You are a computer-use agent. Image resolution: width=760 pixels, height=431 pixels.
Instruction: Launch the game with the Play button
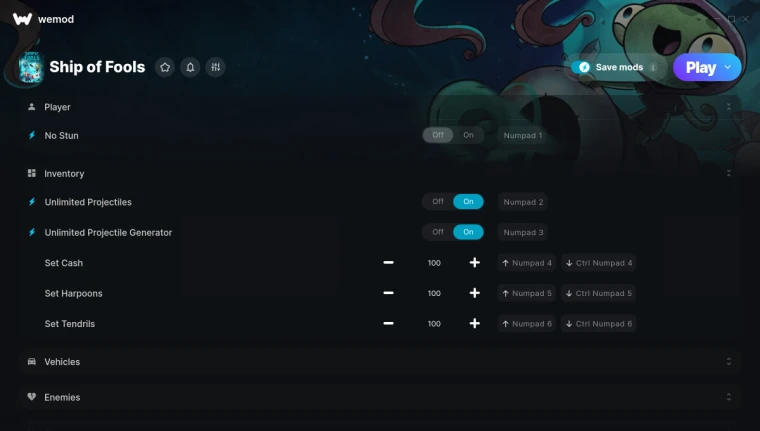click(x=700, y=67)
